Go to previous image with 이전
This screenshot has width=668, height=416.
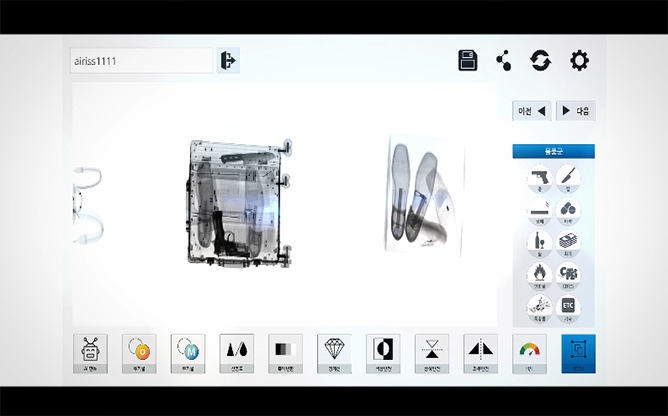(x=532, y=111)
